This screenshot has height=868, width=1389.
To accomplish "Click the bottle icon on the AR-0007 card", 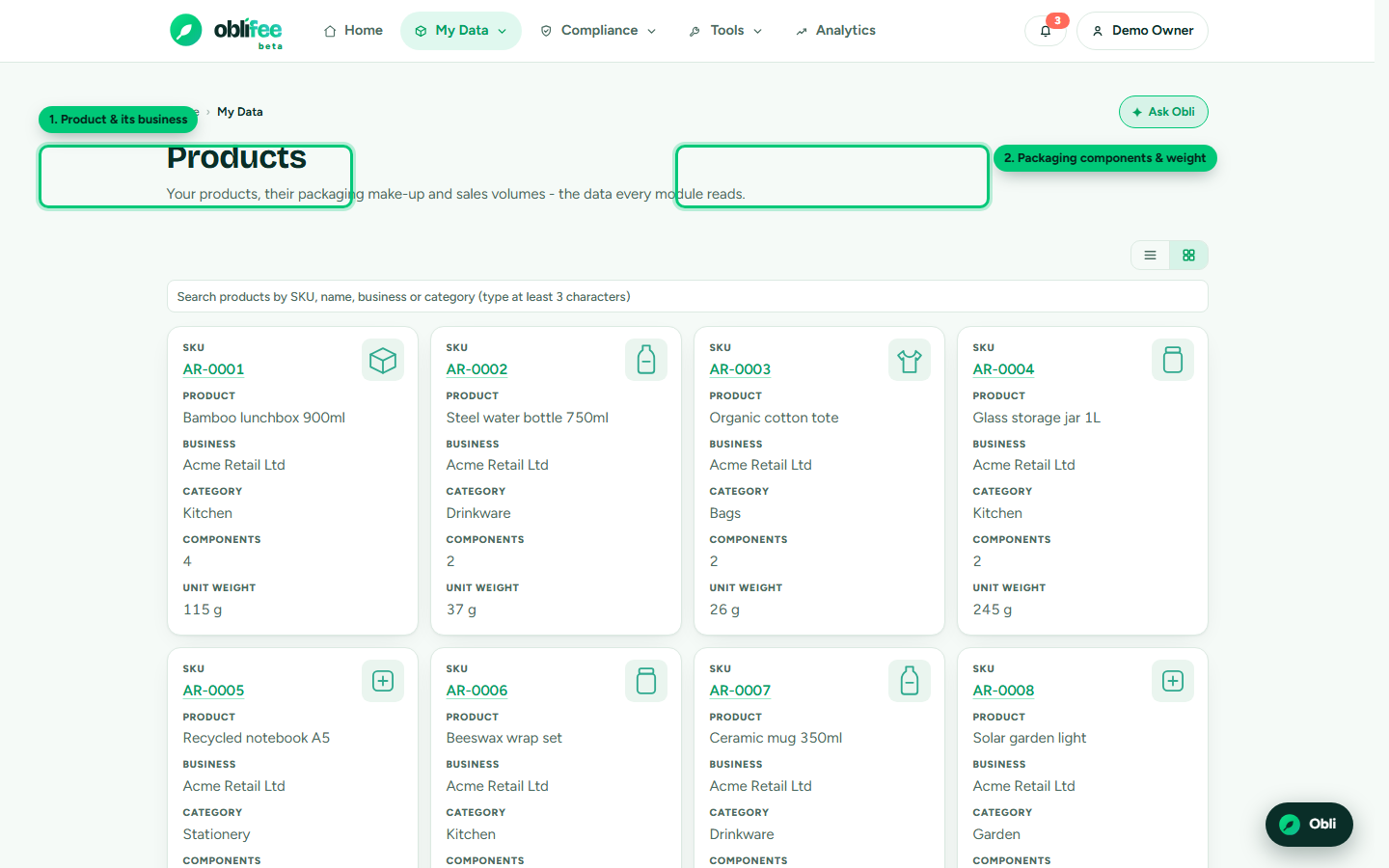I will (x=910, y=681).
